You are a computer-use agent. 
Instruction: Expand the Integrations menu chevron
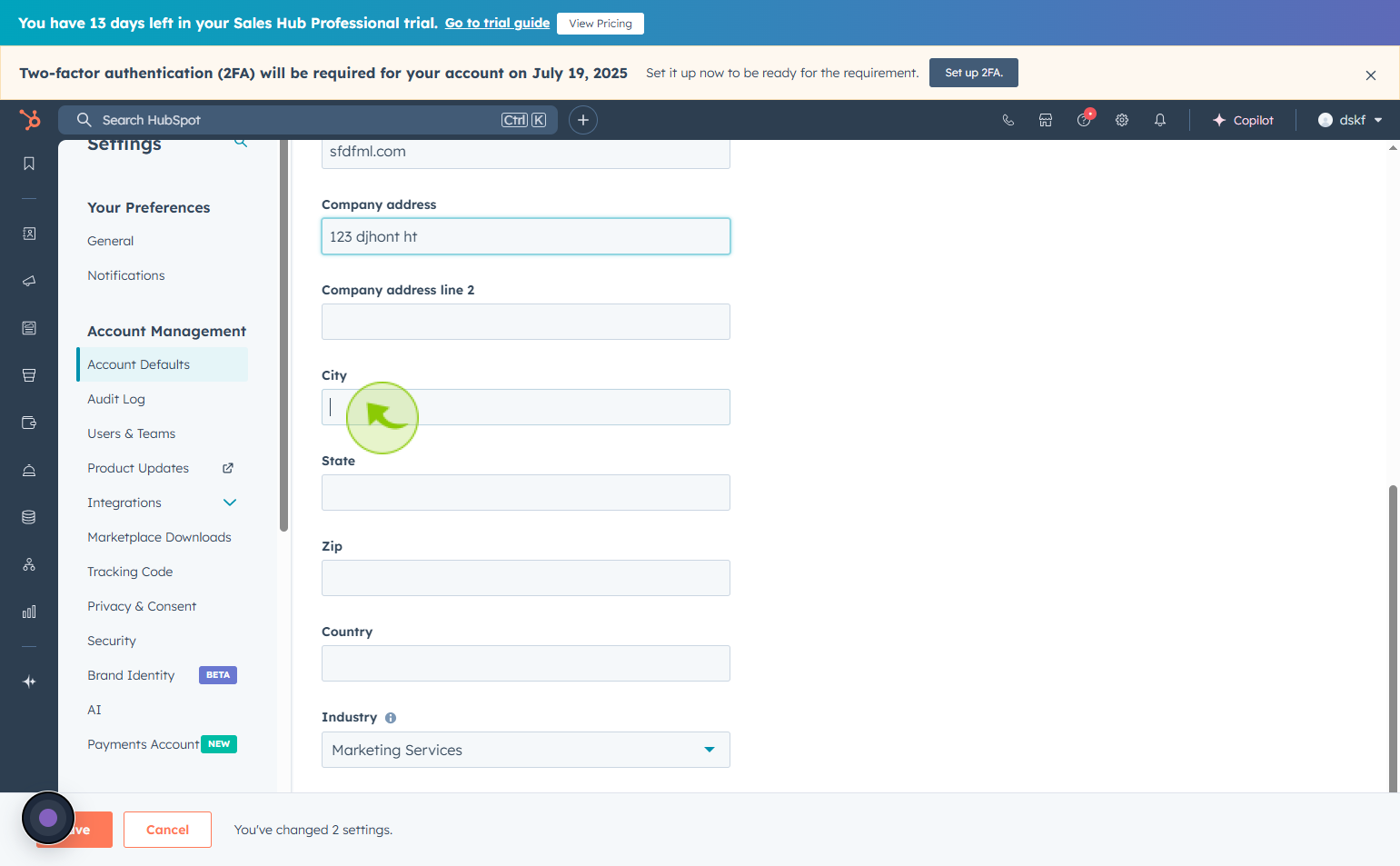(x=230, y=503)
